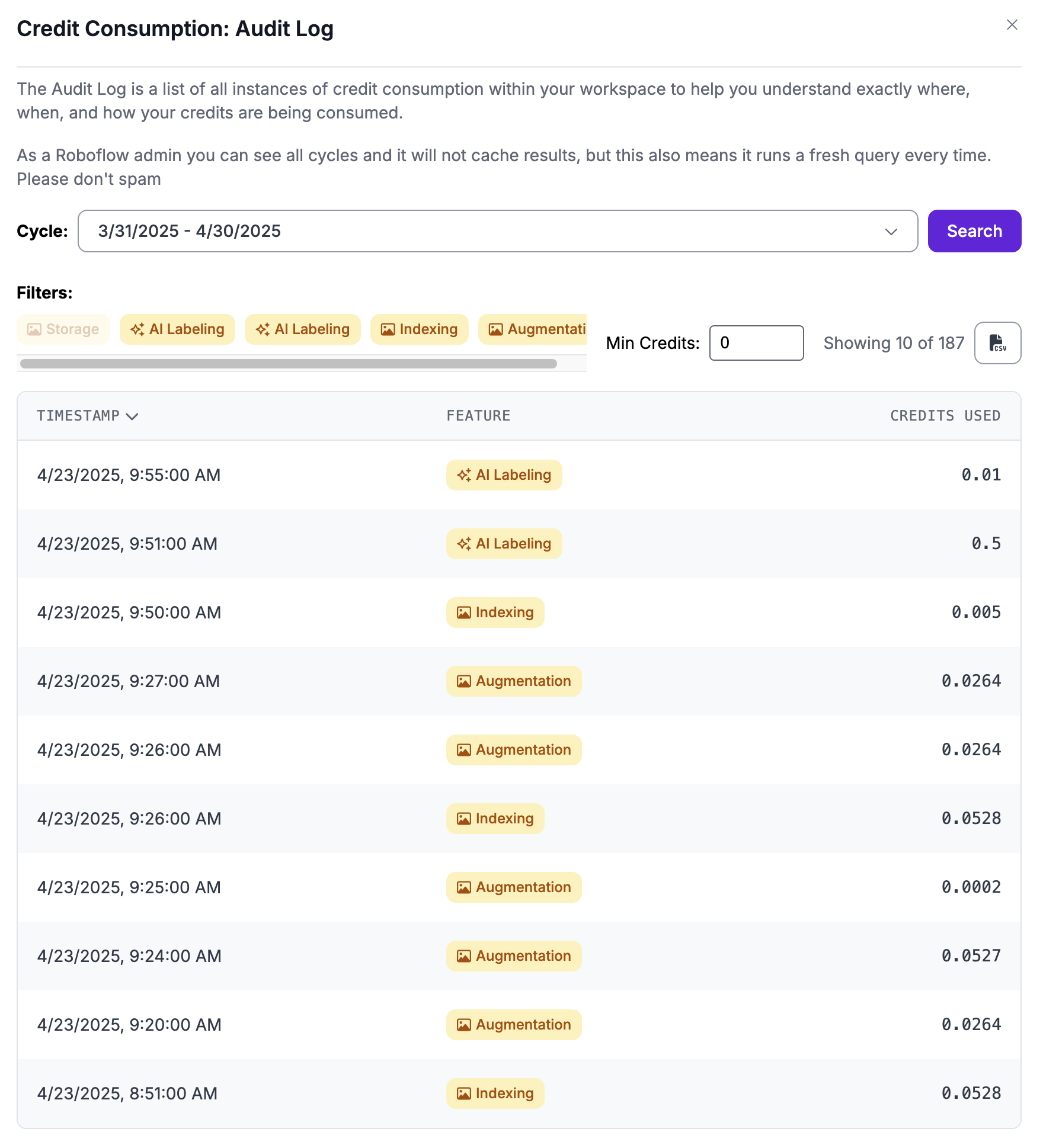This screenshot has width=1043, height=1148.
Task: Toggle the Indexing filter chip
Action: point(419,329)
